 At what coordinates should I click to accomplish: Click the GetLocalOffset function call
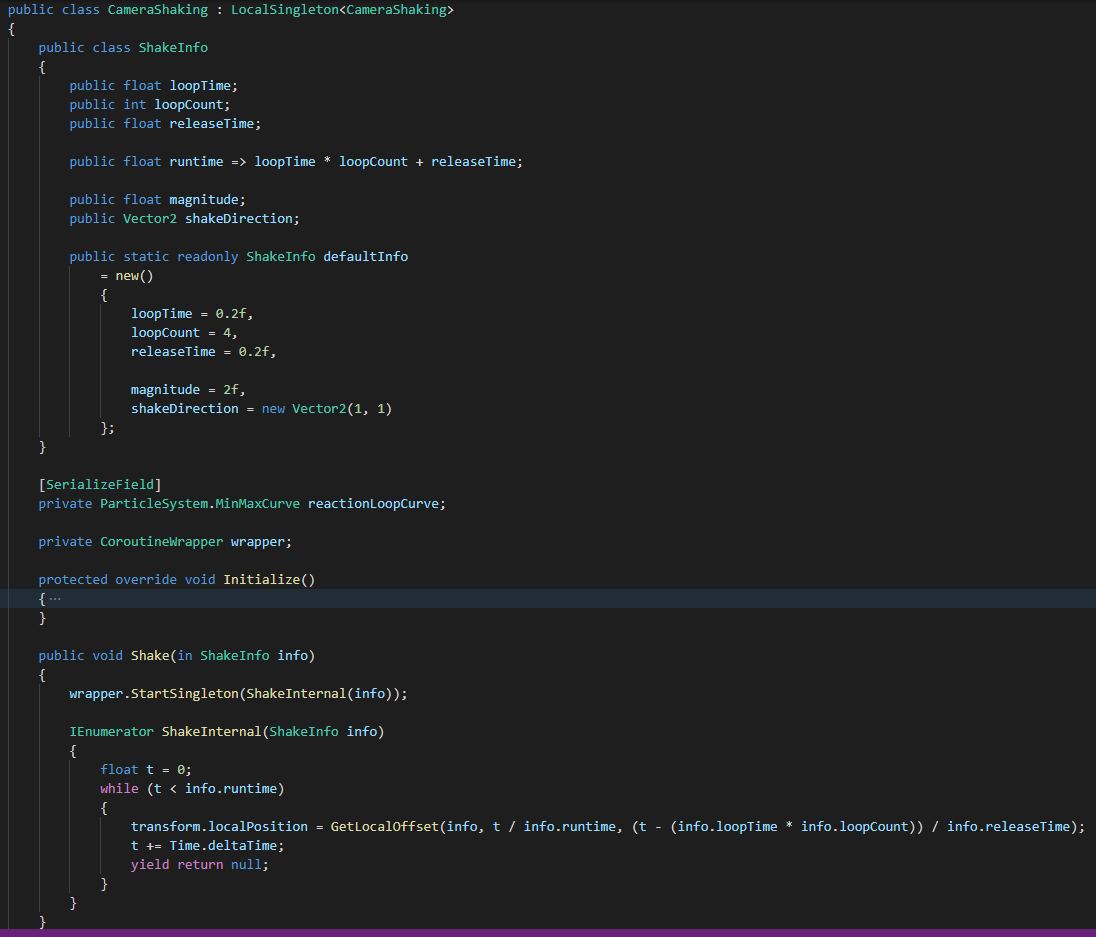click(384, 827)
